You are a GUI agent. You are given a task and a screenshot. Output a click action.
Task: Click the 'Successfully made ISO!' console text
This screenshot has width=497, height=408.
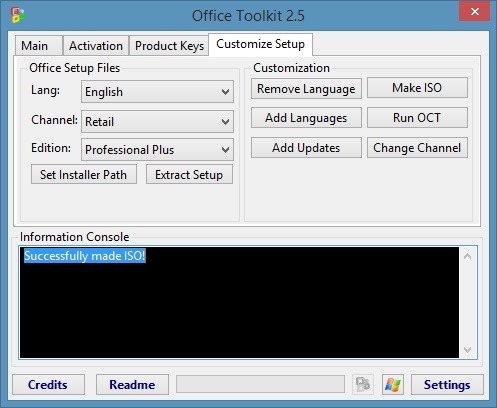85,256
